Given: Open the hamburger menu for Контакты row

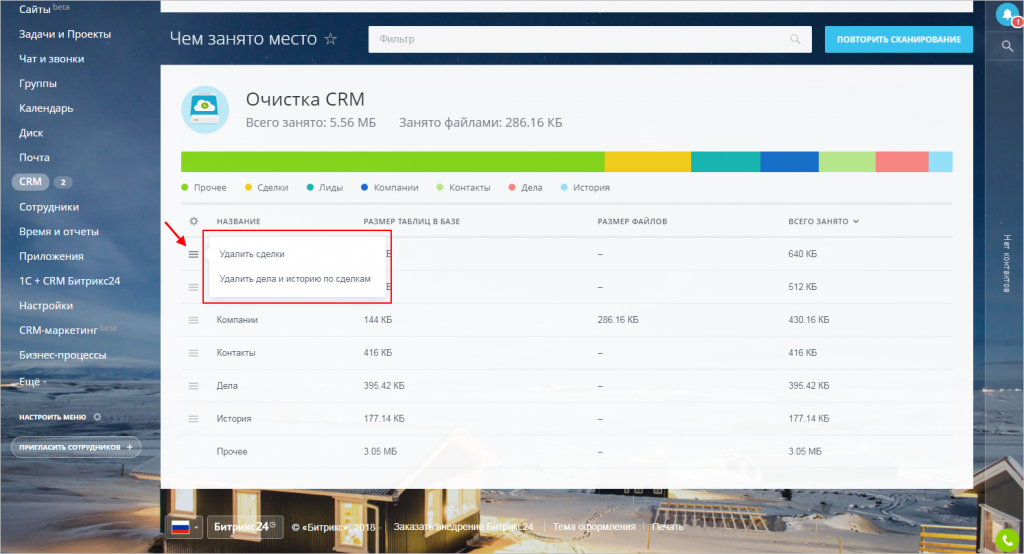Looking at the screenshot, I should click(x=194, y=353).
